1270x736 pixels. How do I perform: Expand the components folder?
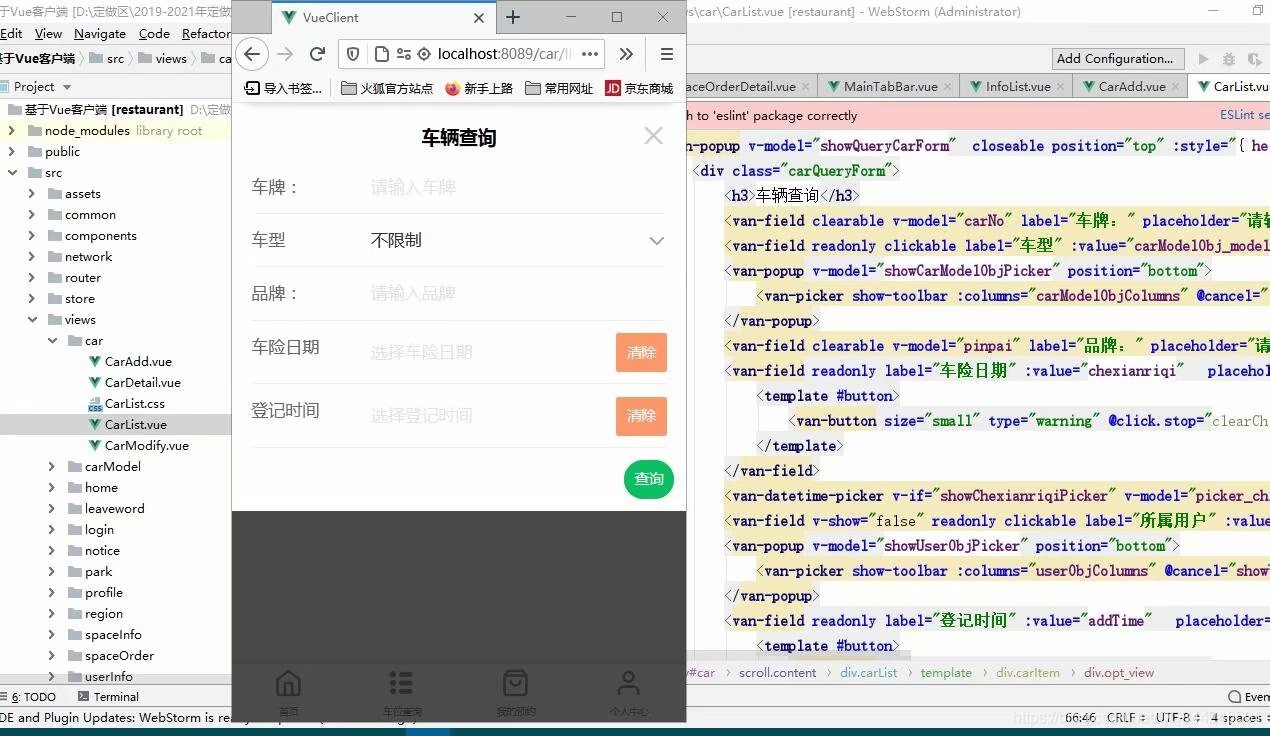31,236
